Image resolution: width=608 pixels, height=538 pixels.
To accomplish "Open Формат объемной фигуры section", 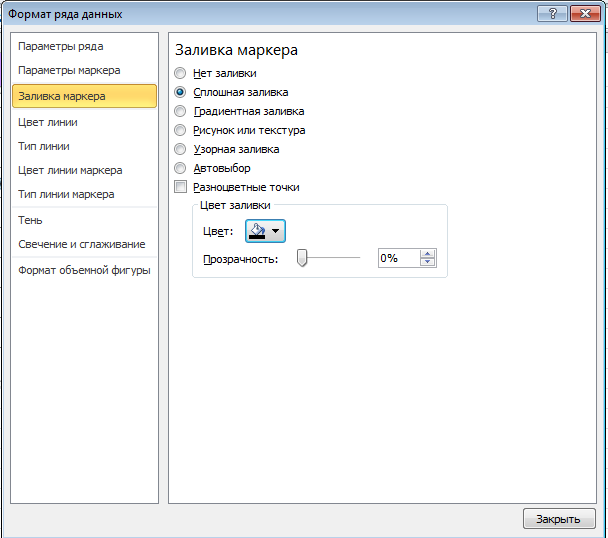I will (84, 270).
